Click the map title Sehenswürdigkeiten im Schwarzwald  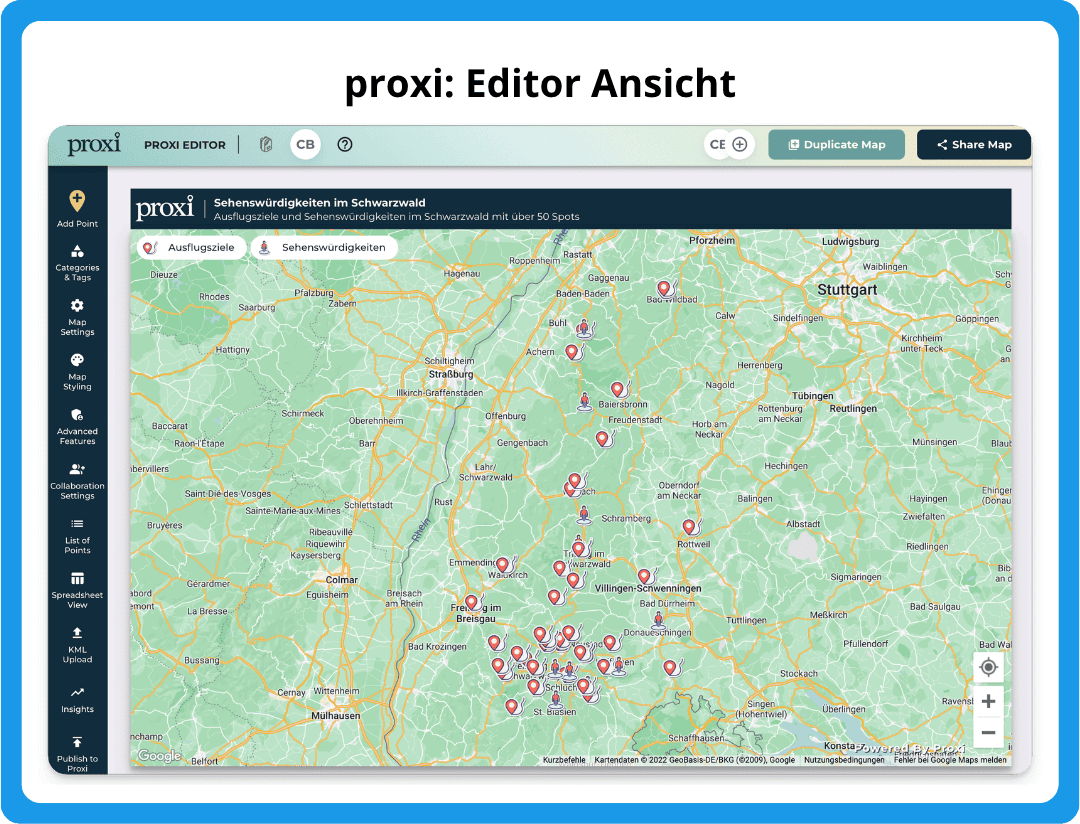[320, 203]
